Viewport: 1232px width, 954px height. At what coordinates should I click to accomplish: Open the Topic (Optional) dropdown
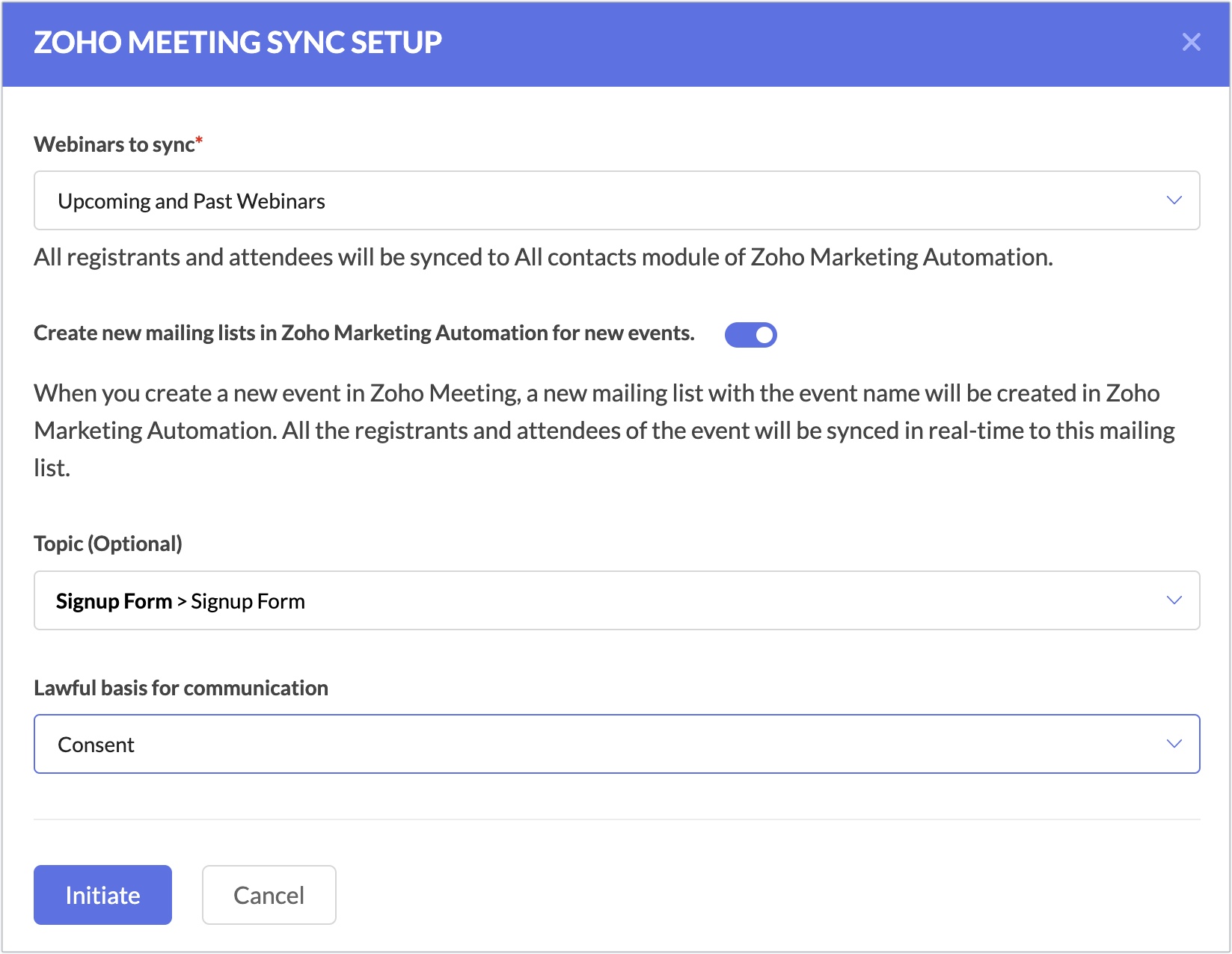tap(616, 600)
